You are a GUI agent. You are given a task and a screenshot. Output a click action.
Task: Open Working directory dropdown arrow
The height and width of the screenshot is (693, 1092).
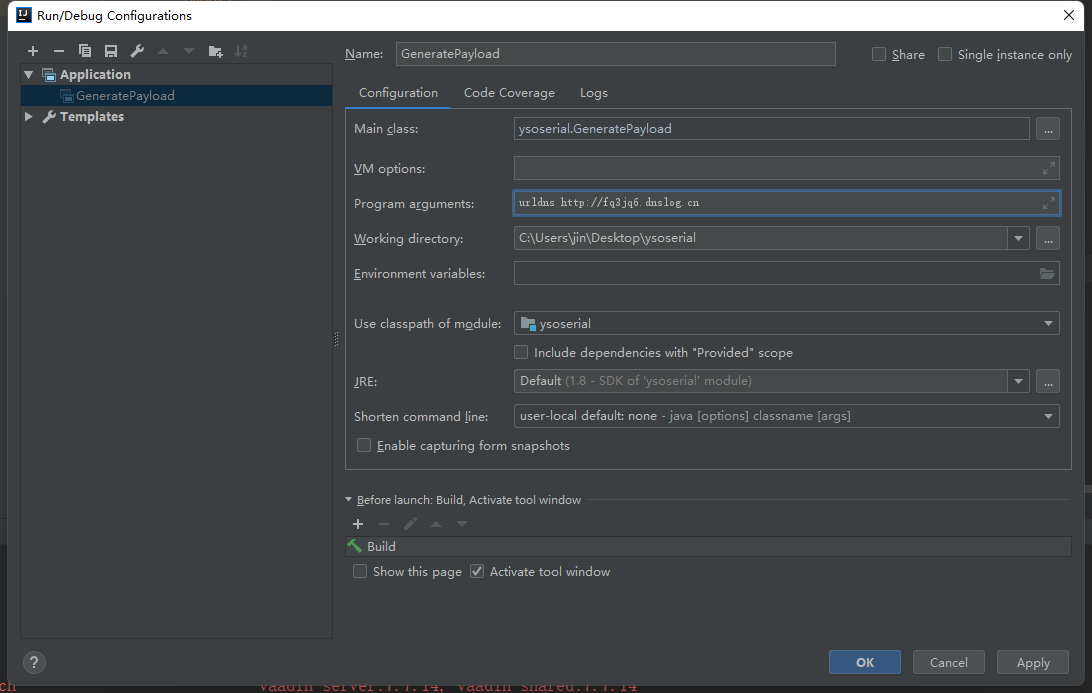click(1018, 238)
